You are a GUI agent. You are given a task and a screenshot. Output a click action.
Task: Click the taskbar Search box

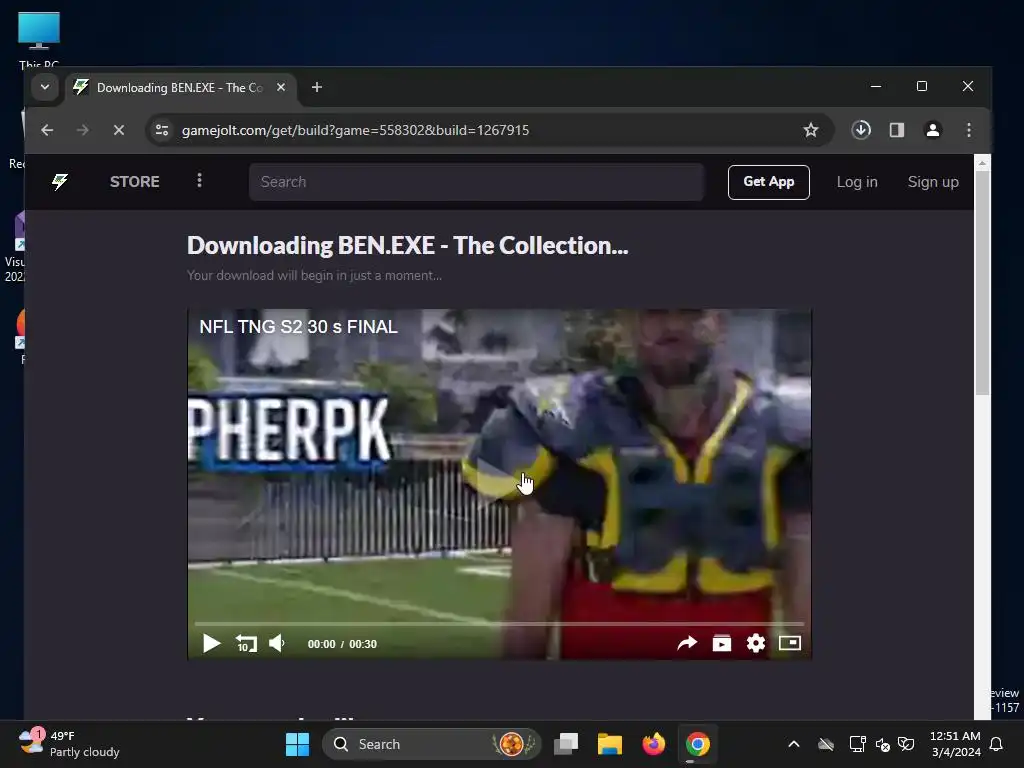tap(432, 744)
